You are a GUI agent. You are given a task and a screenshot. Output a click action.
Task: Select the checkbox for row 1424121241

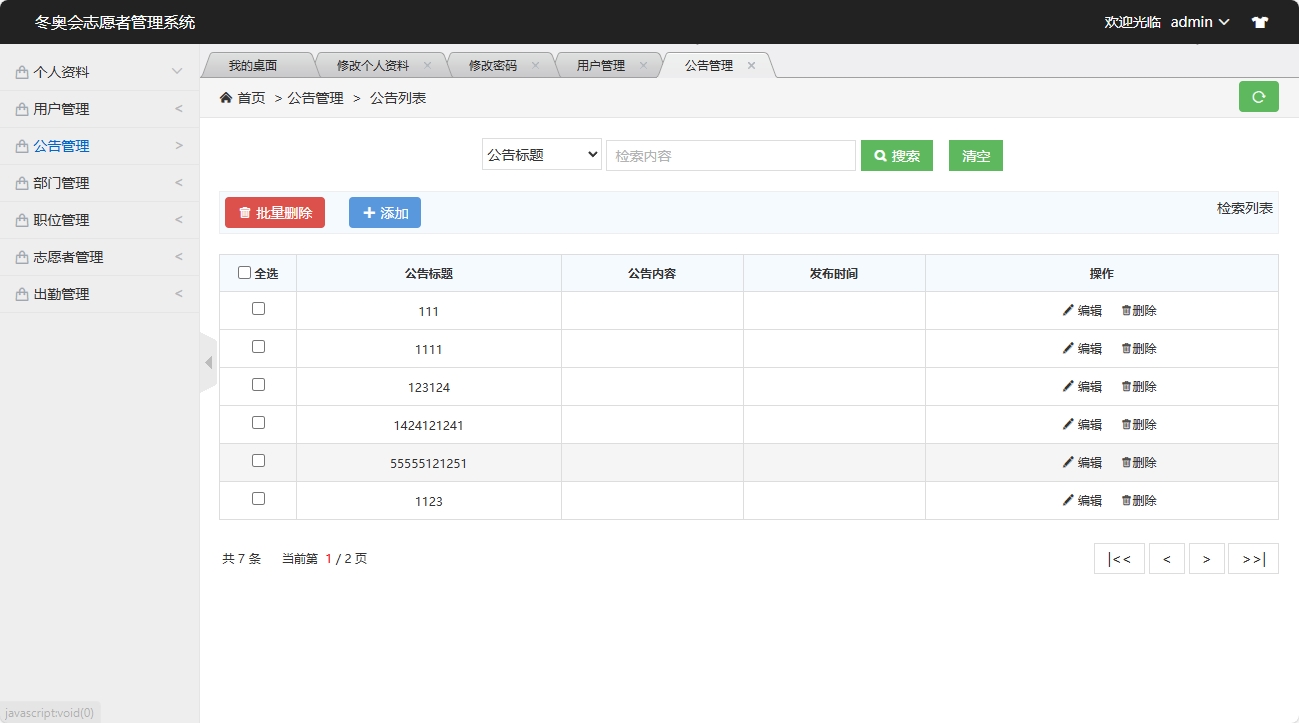tap(258, 423)
